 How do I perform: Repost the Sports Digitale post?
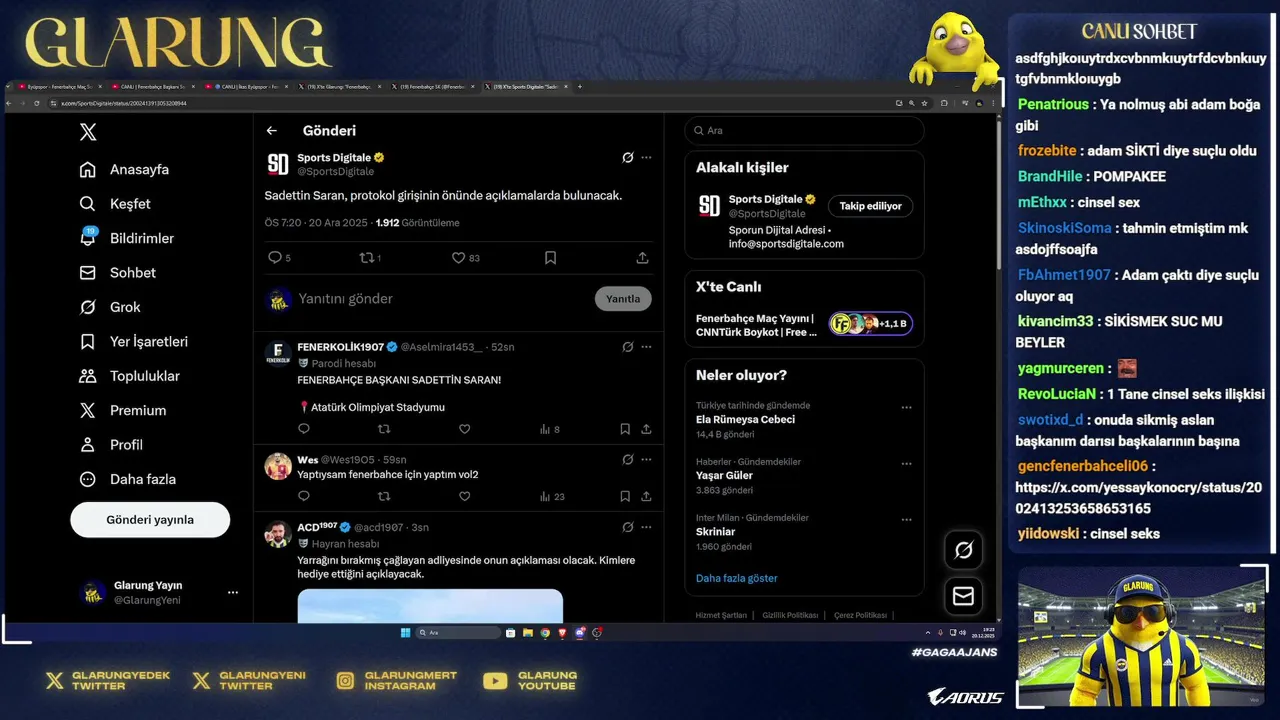366,258
